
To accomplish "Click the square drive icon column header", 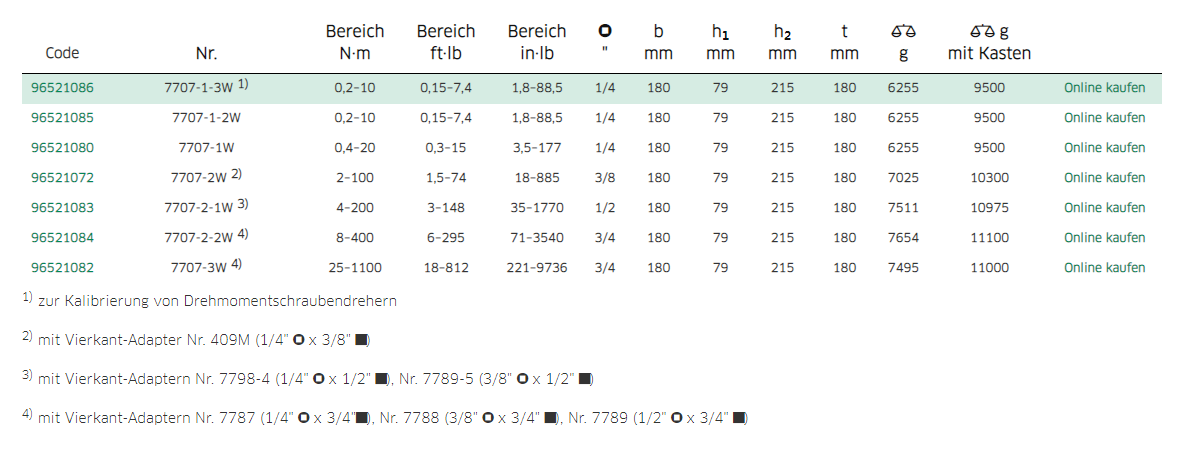I will 605,42.
